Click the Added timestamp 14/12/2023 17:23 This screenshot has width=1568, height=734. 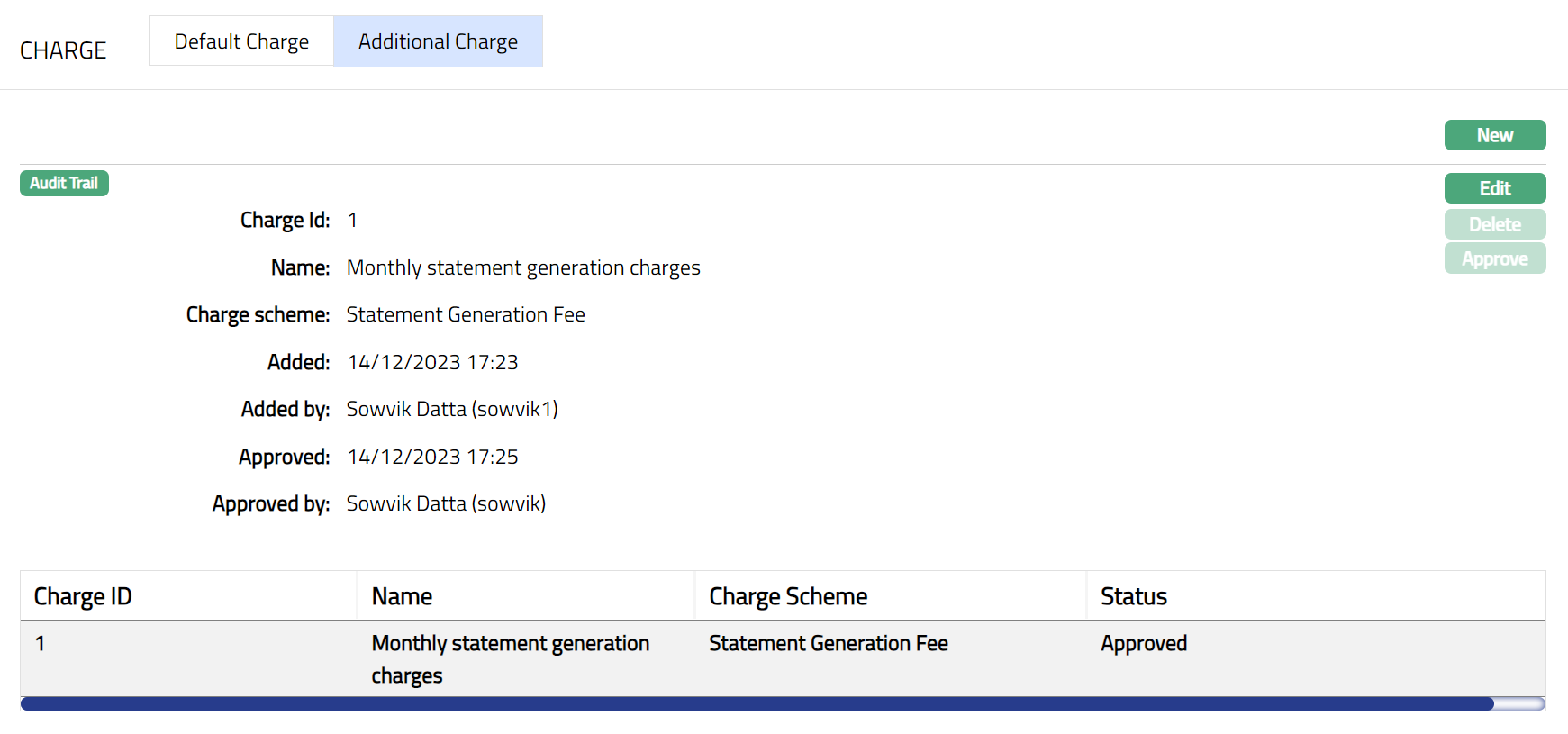pyautogui.click(x=432, y=363)
